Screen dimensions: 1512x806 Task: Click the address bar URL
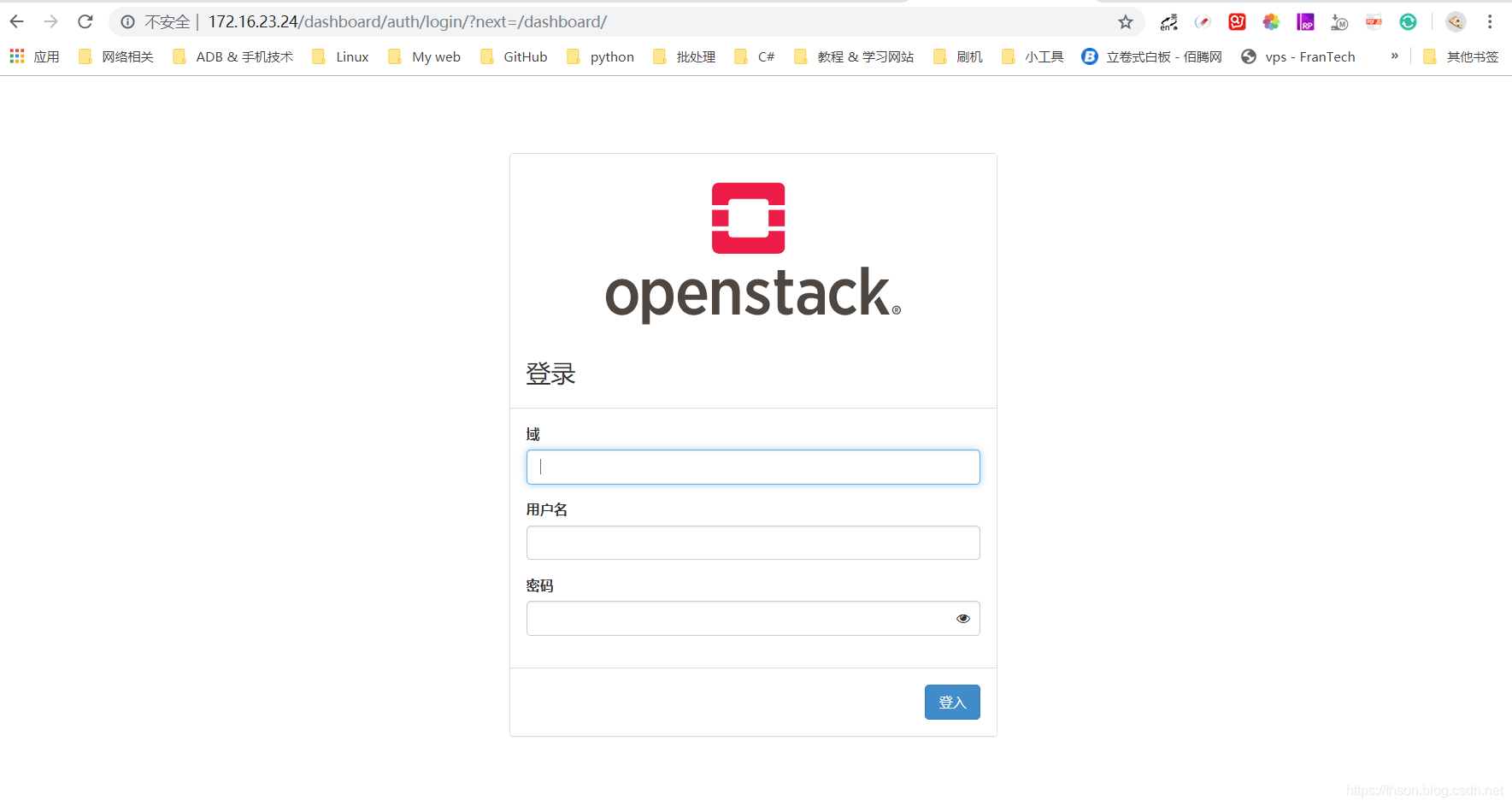coord(408,22)
